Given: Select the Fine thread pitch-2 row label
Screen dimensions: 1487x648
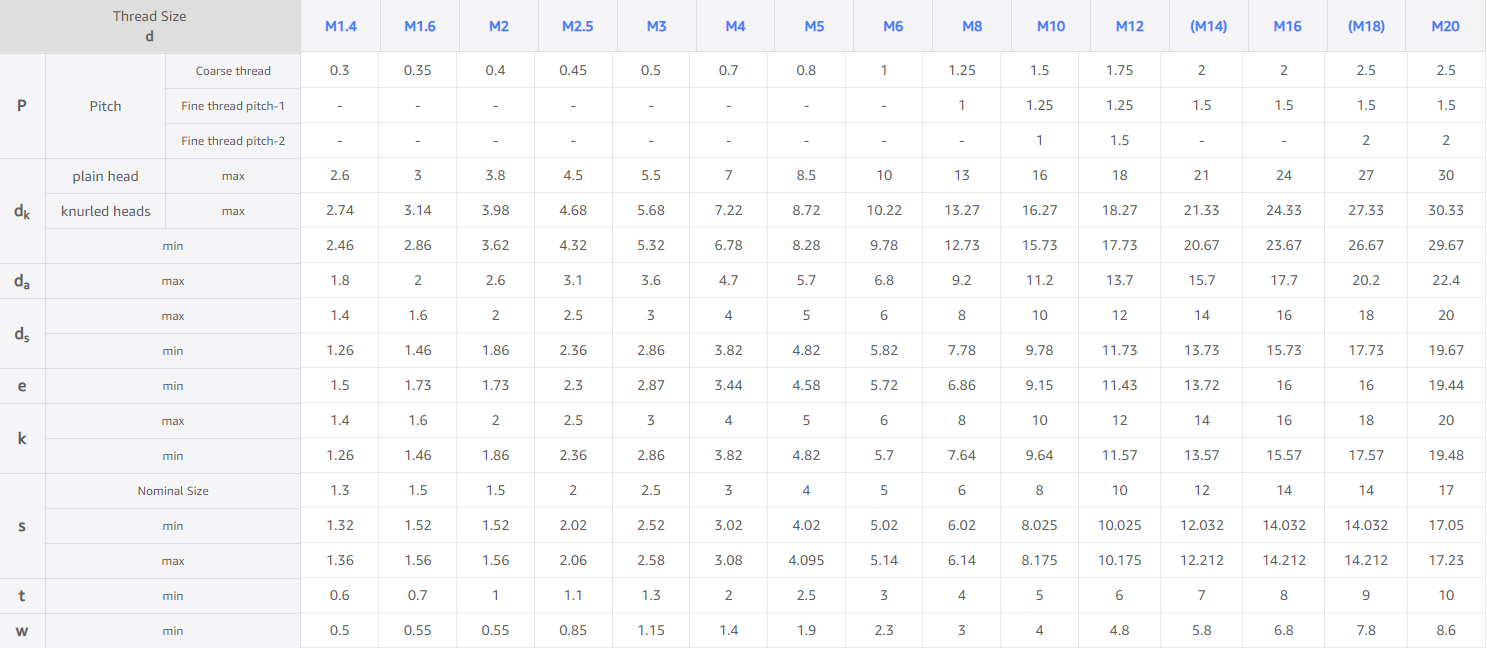Looking at the screenshot, I should click(x=233, y=141).
